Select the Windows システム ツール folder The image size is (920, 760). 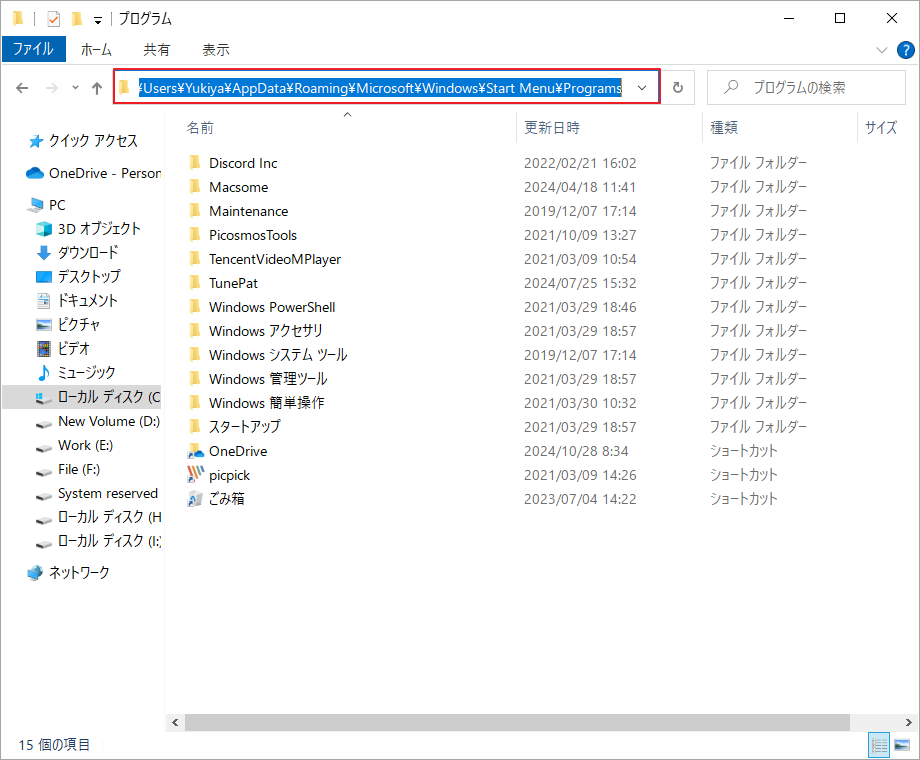[278, 355]
